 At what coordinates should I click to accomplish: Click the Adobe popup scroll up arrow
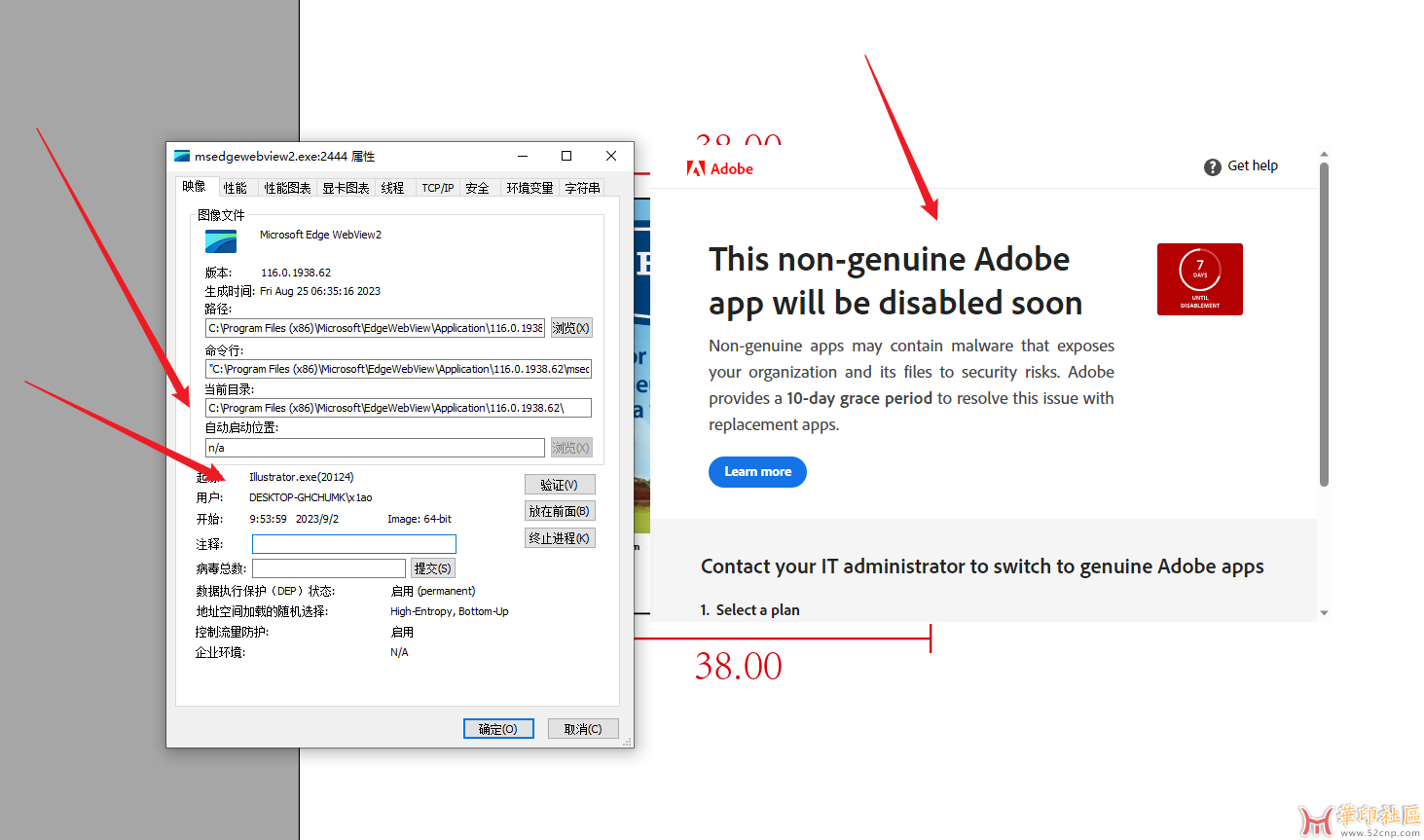coord(1324,154)
